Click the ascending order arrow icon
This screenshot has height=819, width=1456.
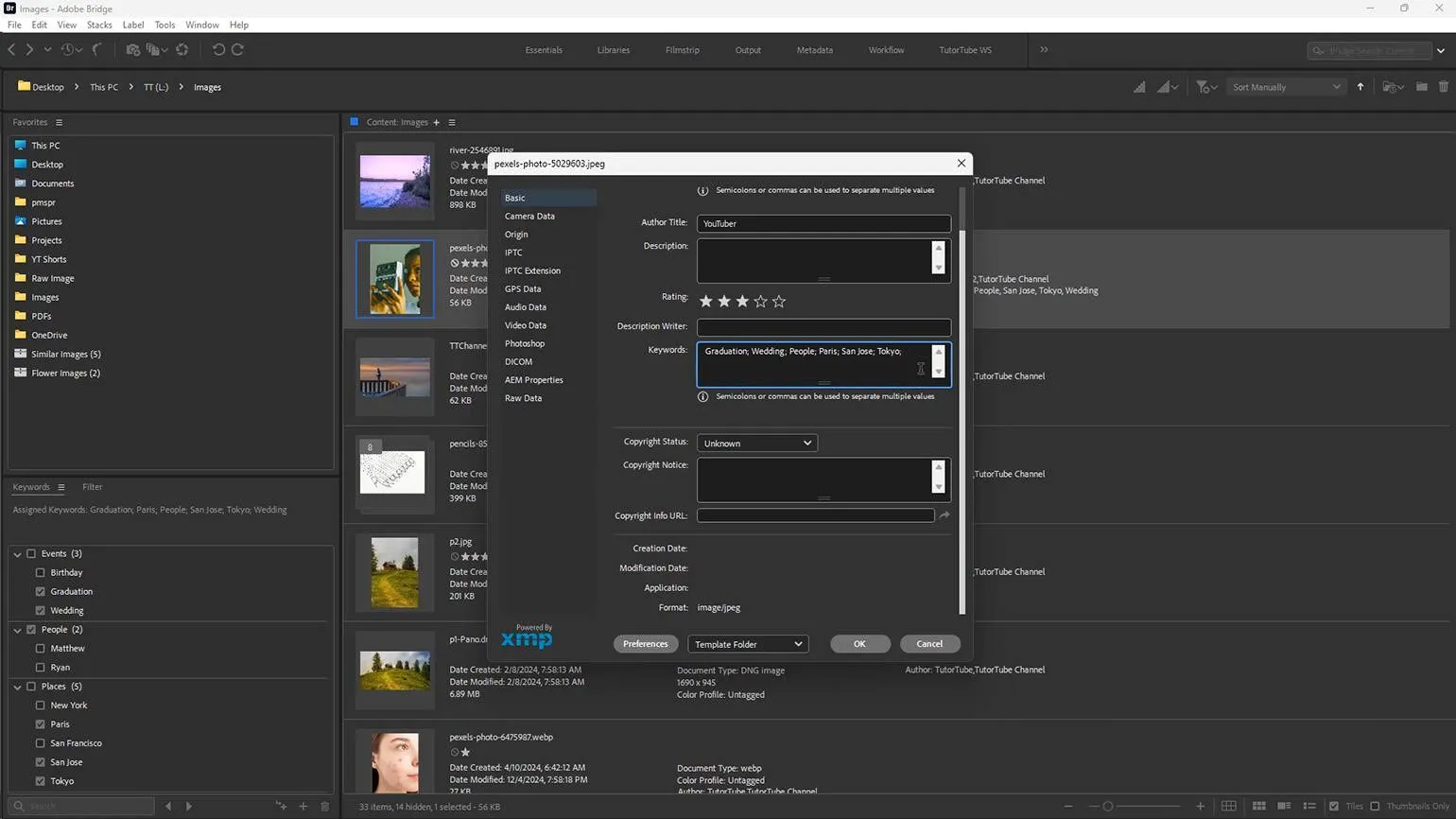pyautogui.click(x=1361, y=87)
